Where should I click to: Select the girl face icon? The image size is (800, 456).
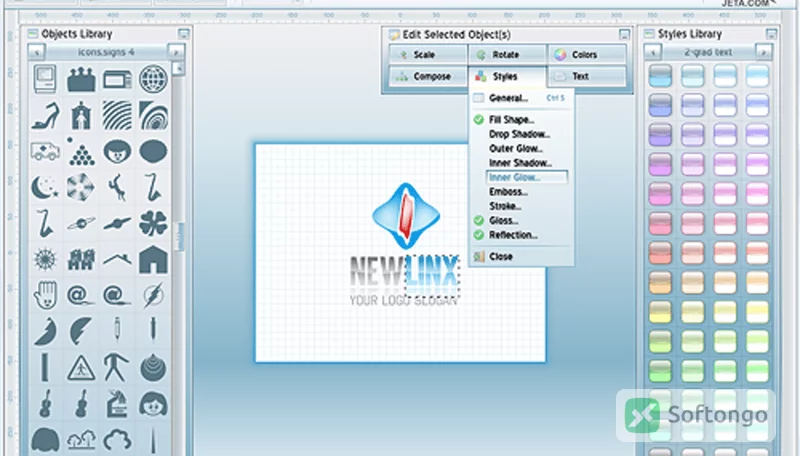click(x=153, y=403)
